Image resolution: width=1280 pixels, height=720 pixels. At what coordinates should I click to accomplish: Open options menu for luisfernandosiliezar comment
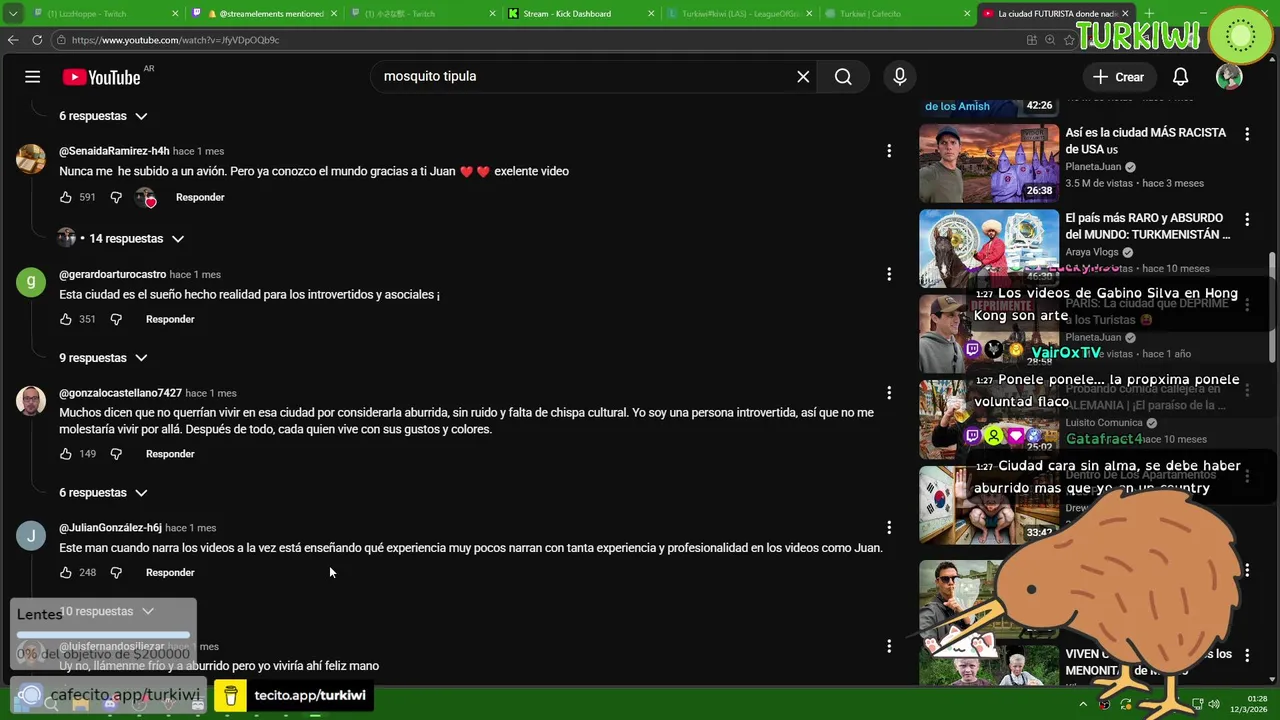click(889, 647)
